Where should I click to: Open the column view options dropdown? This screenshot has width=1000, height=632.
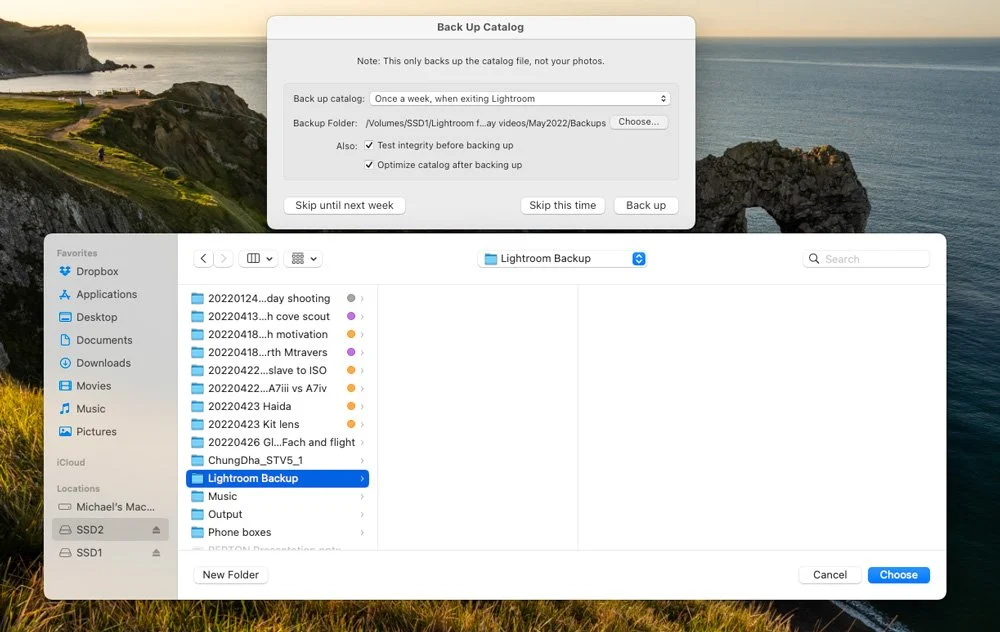click(x=258, y=258)
